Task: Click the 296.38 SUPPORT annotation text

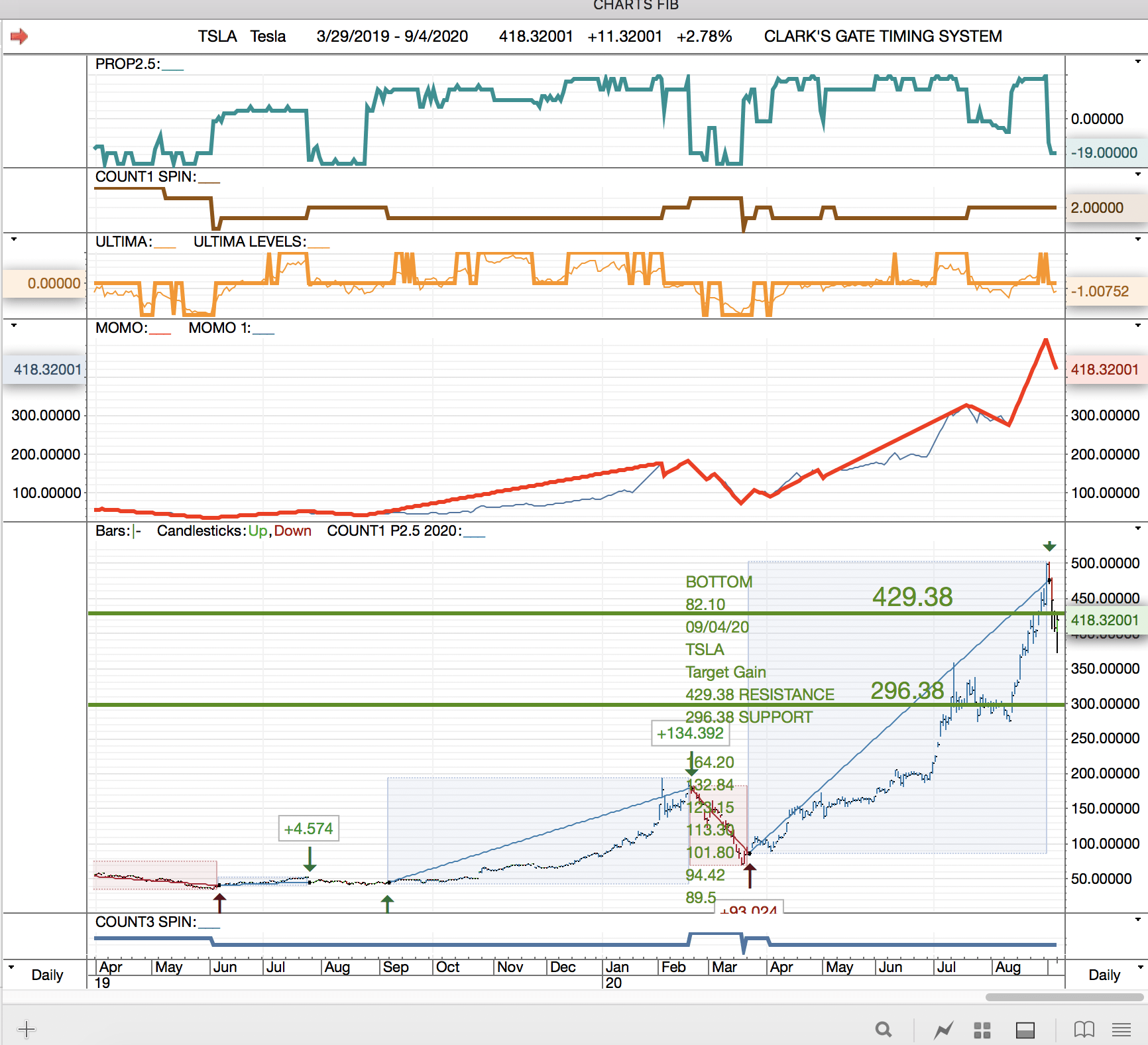Action: tap(749, 717)
